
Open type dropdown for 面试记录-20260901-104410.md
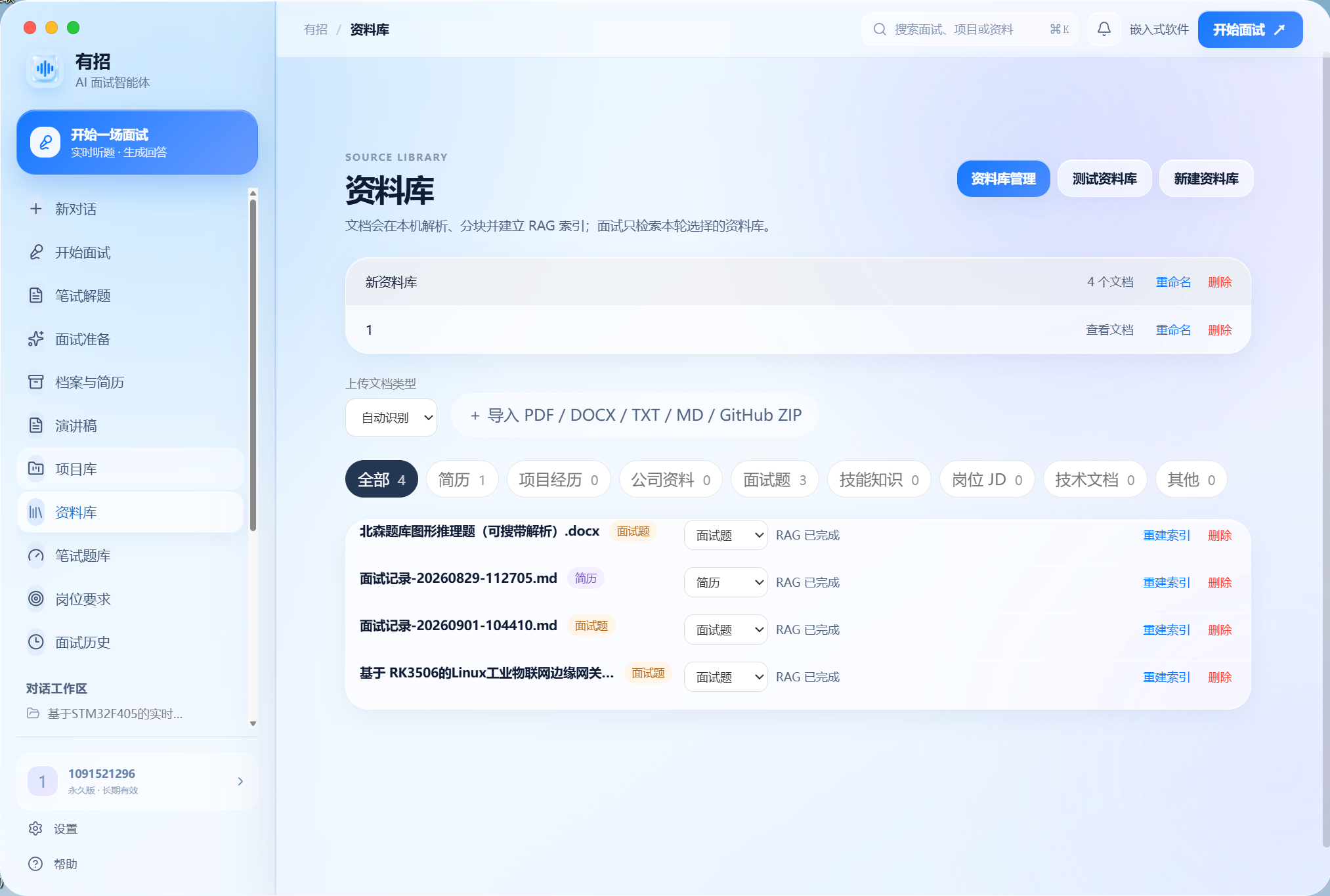725,629
